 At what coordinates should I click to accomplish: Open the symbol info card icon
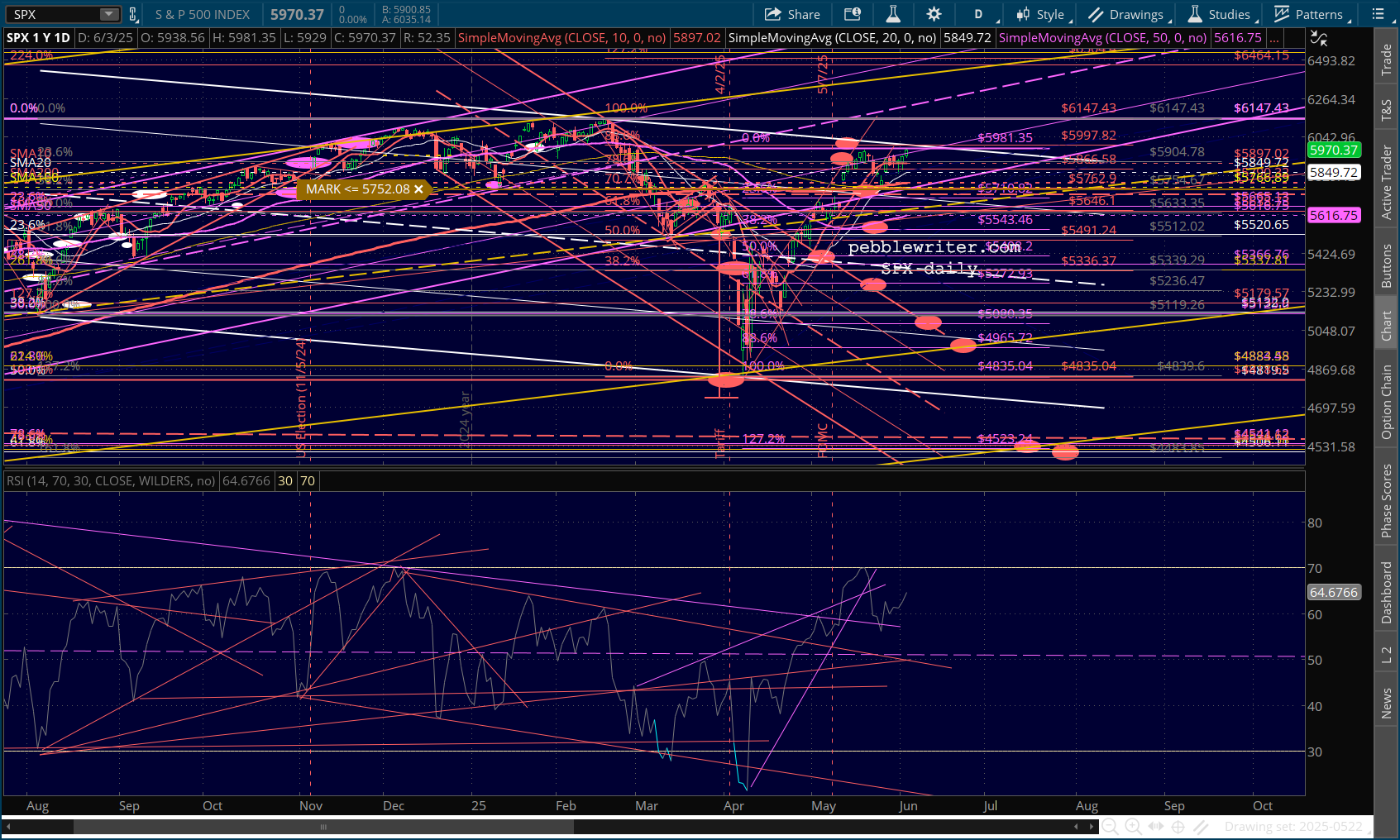tap(853, 14)
